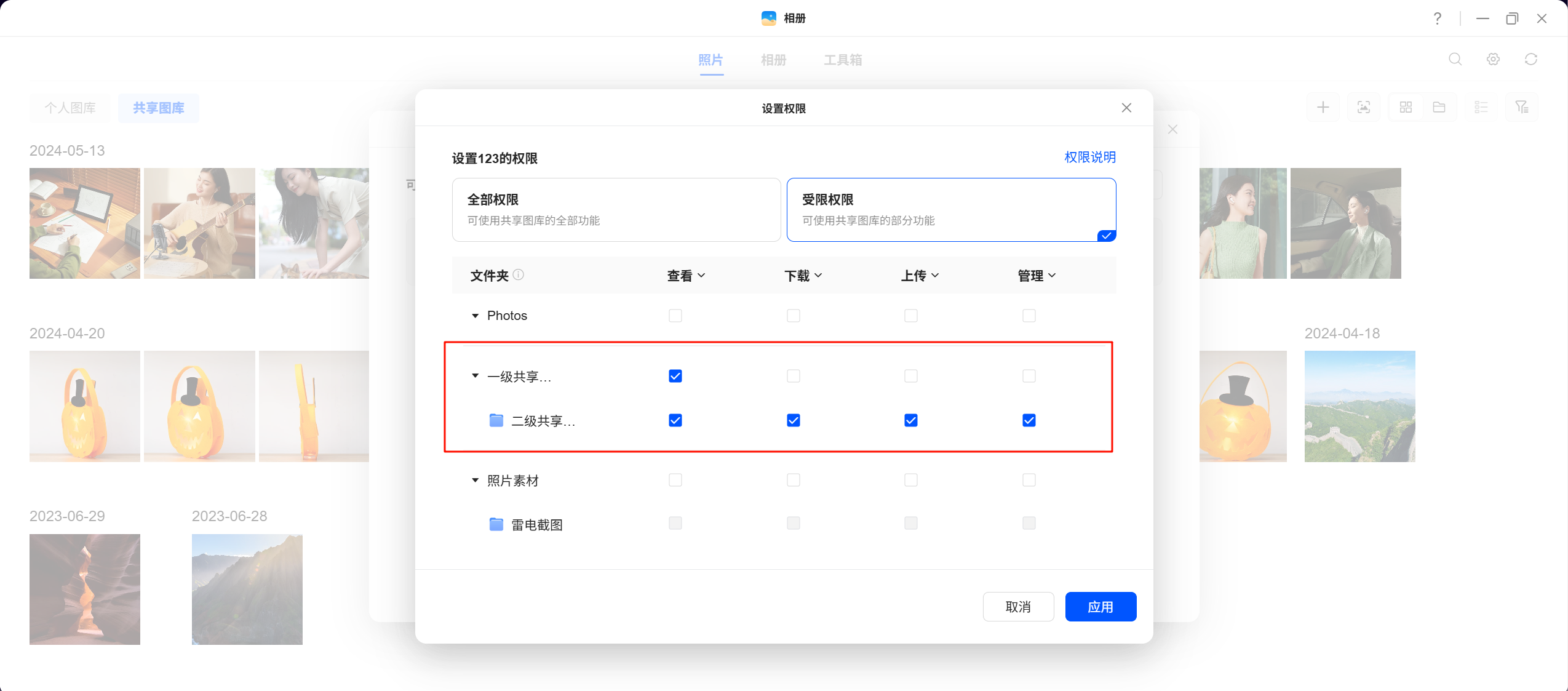The height and width of the screenshot is (691, 1568).
Task: Switch to the 工具箱 tab
Action: [x=843, y=60]
